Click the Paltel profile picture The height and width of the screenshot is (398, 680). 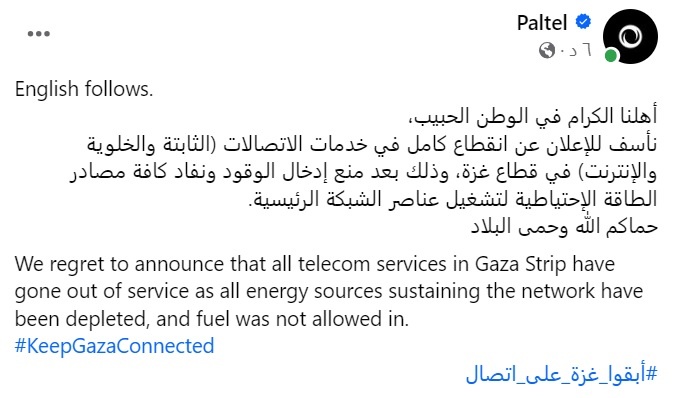(630, 36)
